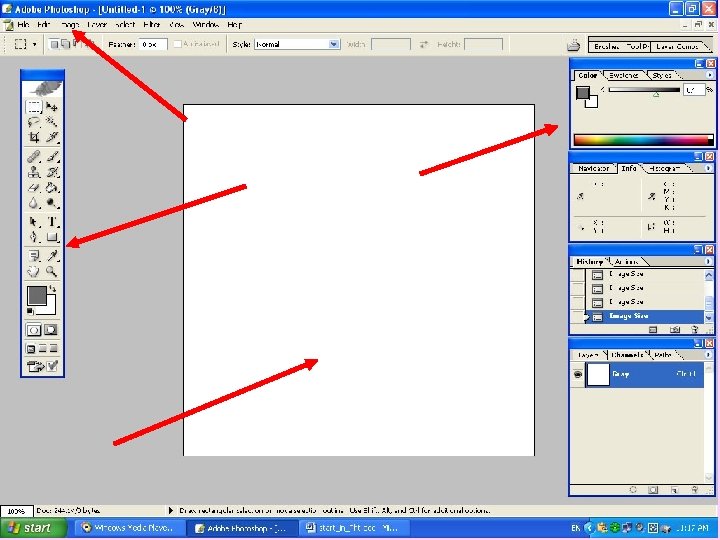Open the Style dropdown showing Normal
The image size is (720, 540).
click(x=334, y=44)
